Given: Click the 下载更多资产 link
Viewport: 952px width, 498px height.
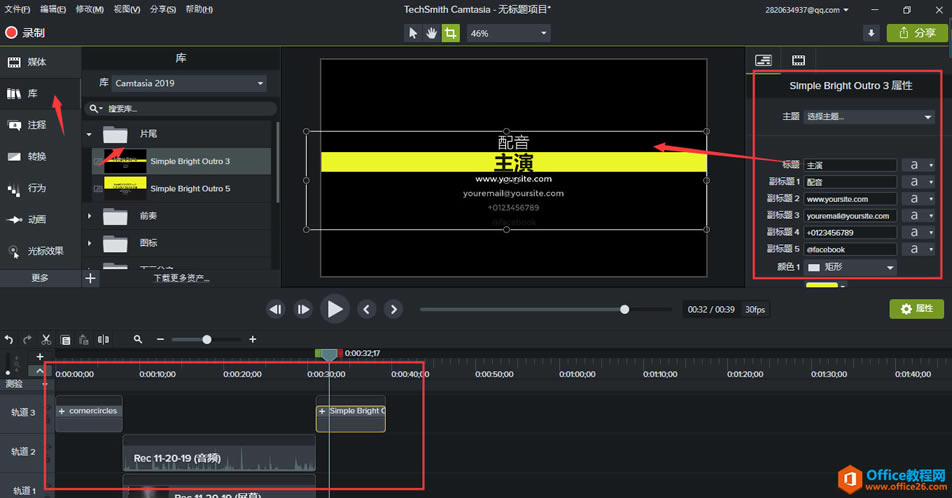Looking at the screenshot, I should pyautogui.click(x=182, y=278).
